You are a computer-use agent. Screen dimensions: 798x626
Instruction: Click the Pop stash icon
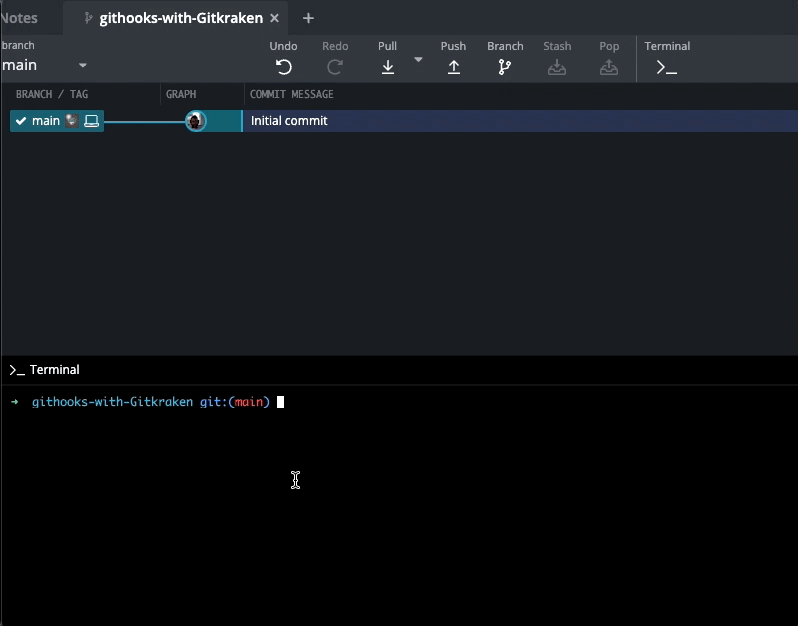(x=609, y=67)
